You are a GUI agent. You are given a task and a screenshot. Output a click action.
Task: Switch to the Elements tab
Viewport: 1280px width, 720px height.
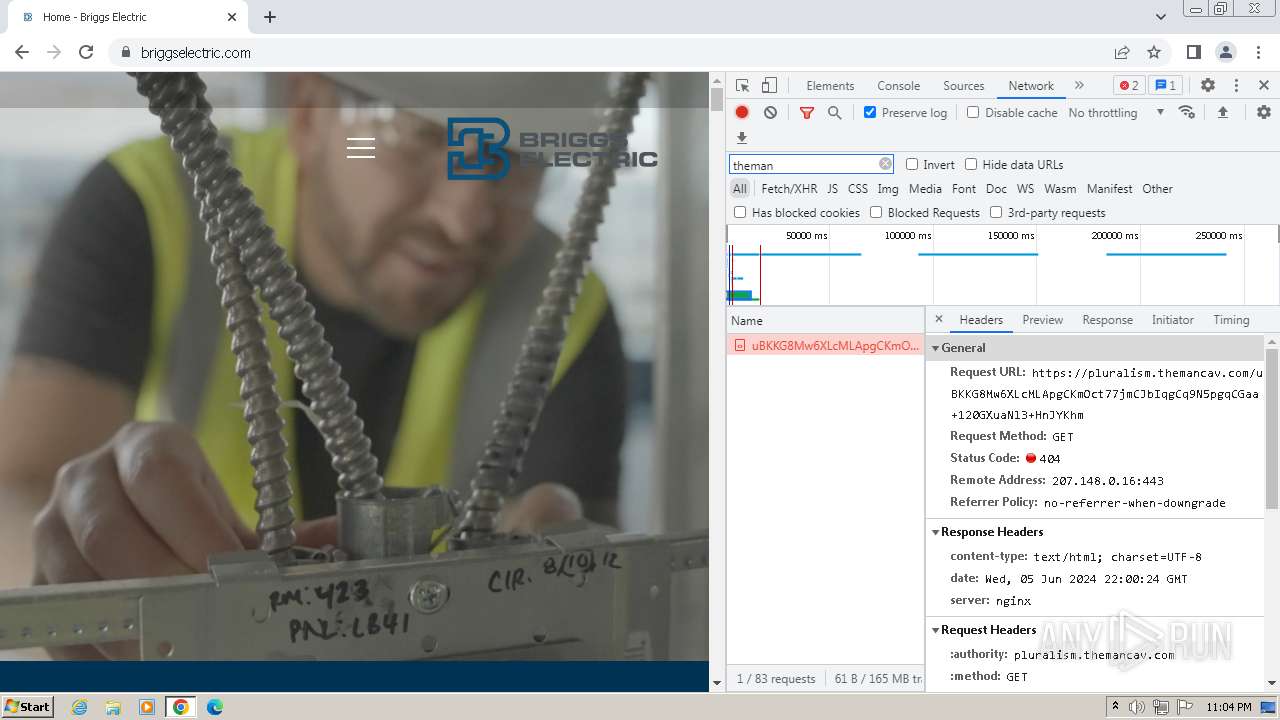click(830, 86)
